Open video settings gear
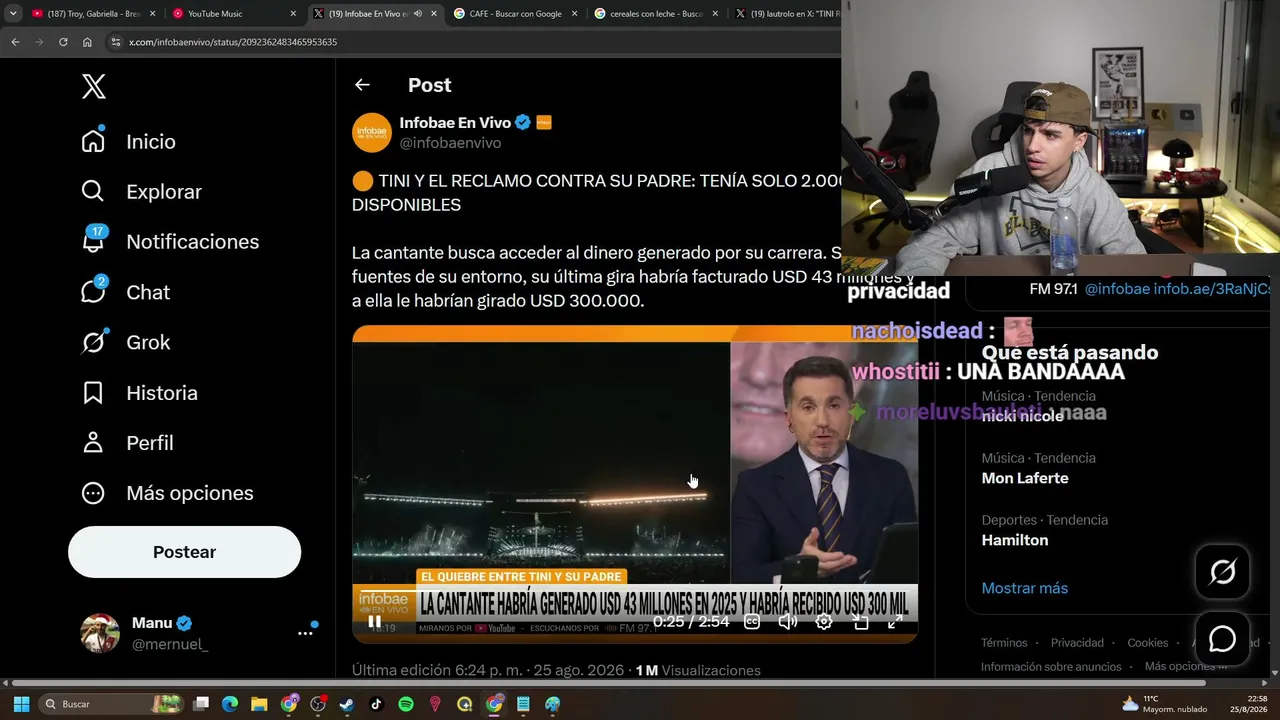 click(x=824, y=622)
